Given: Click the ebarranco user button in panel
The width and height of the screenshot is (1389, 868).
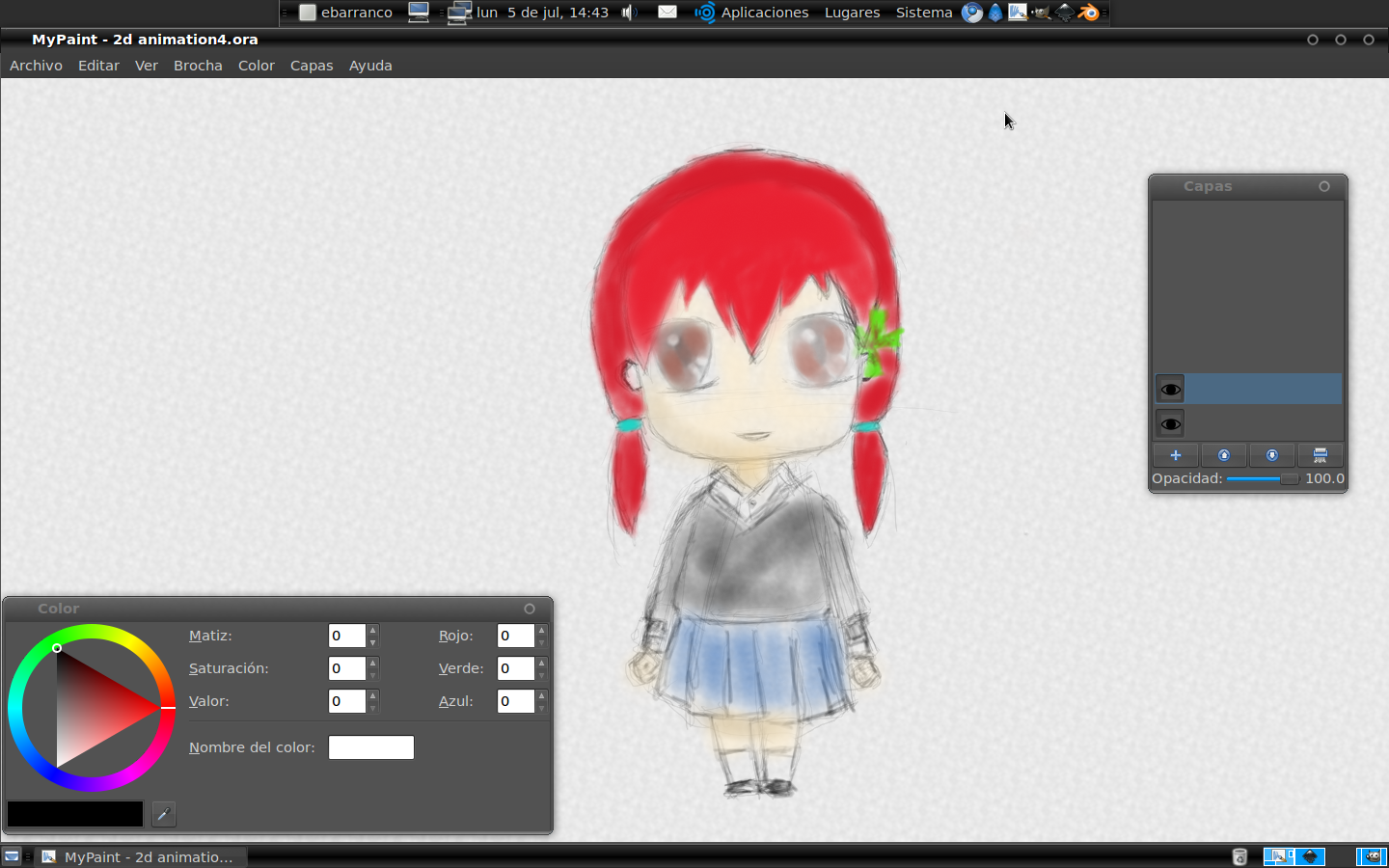Looking at the screenshot, I should click(x=345, y=13).
